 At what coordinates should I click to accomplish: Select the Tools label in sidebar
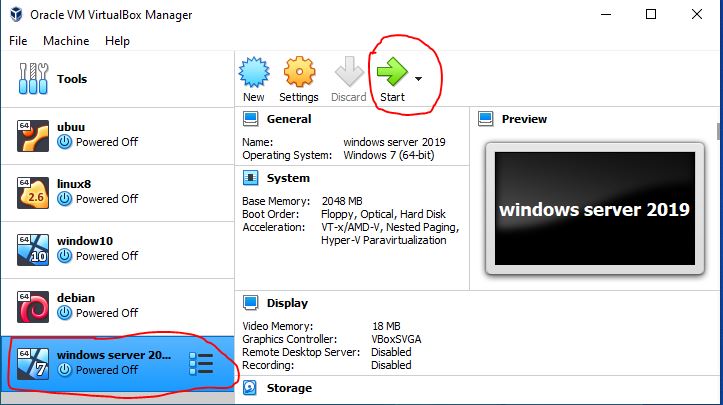click(x=72, y=79)
